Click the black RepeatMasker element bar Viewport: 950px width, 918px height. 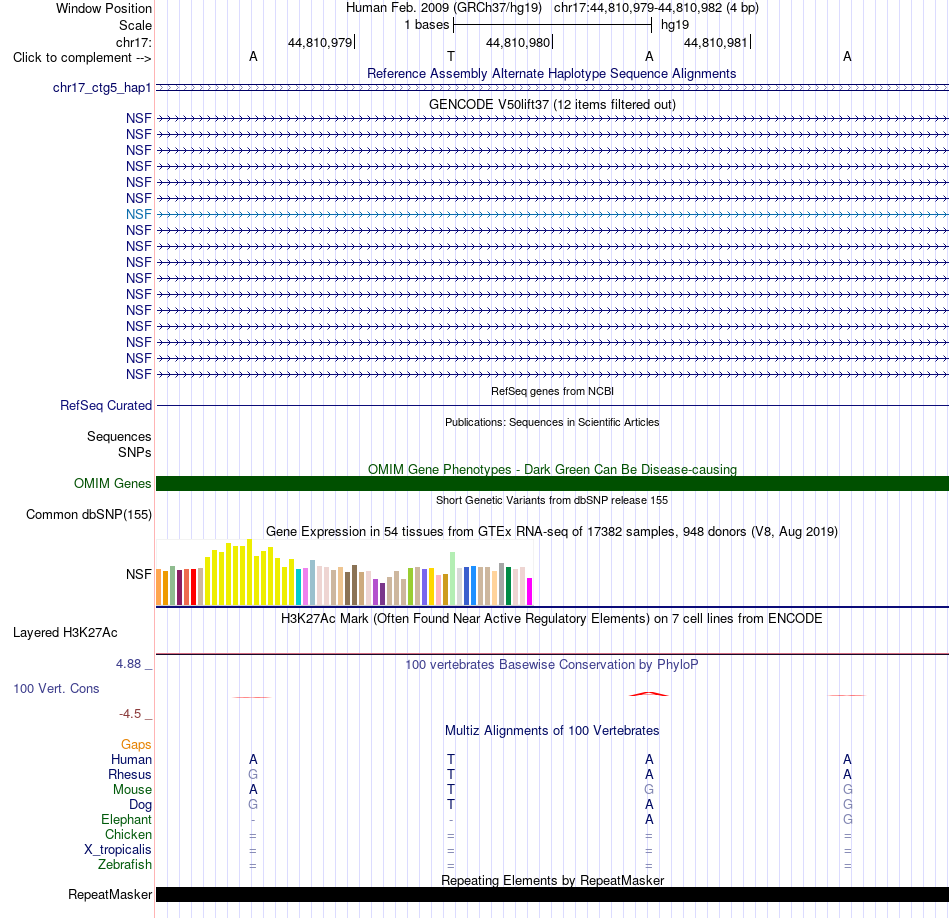552,894
